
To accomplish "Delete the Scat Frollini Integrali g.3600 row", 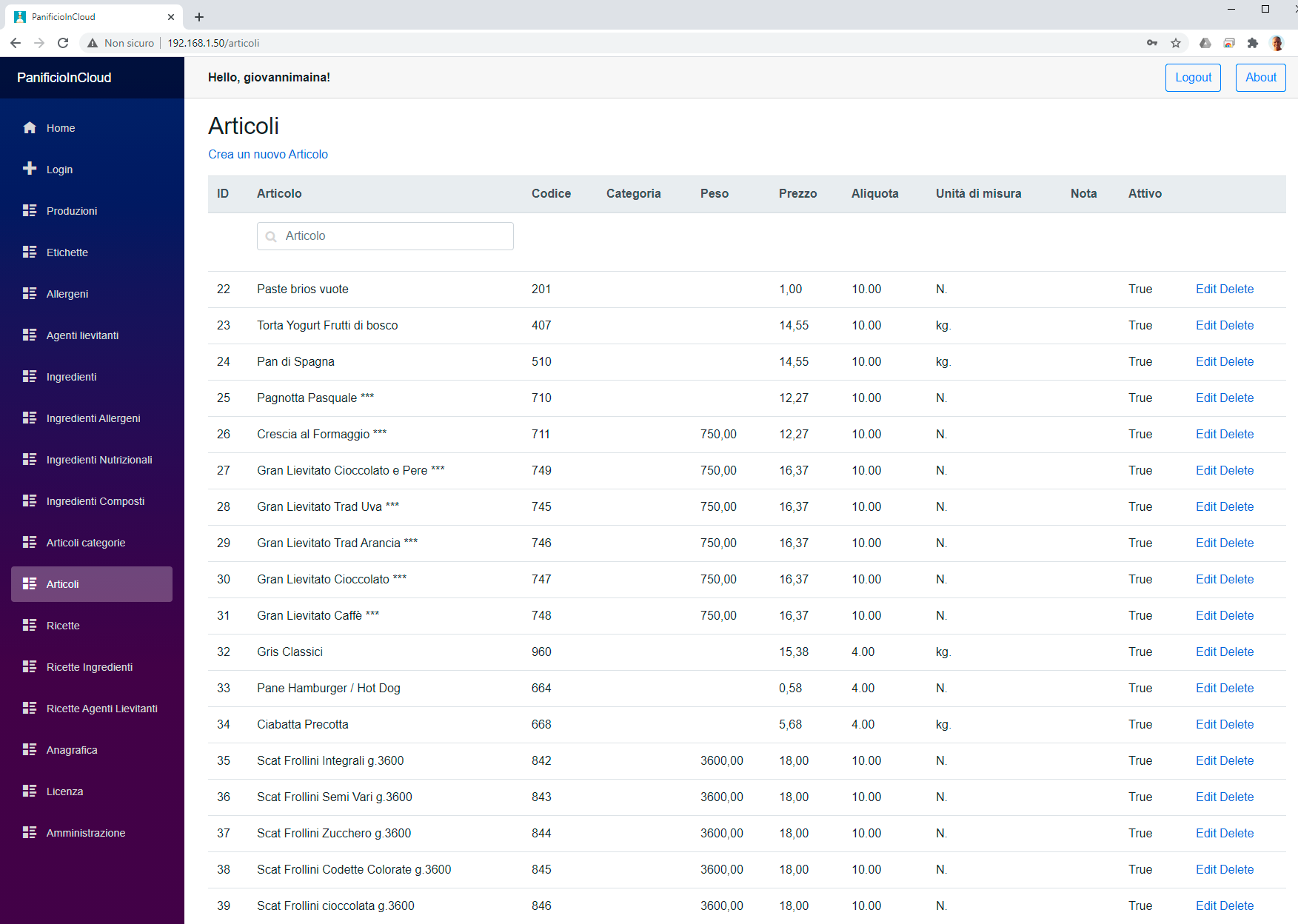I will (x=1237, y=760).
